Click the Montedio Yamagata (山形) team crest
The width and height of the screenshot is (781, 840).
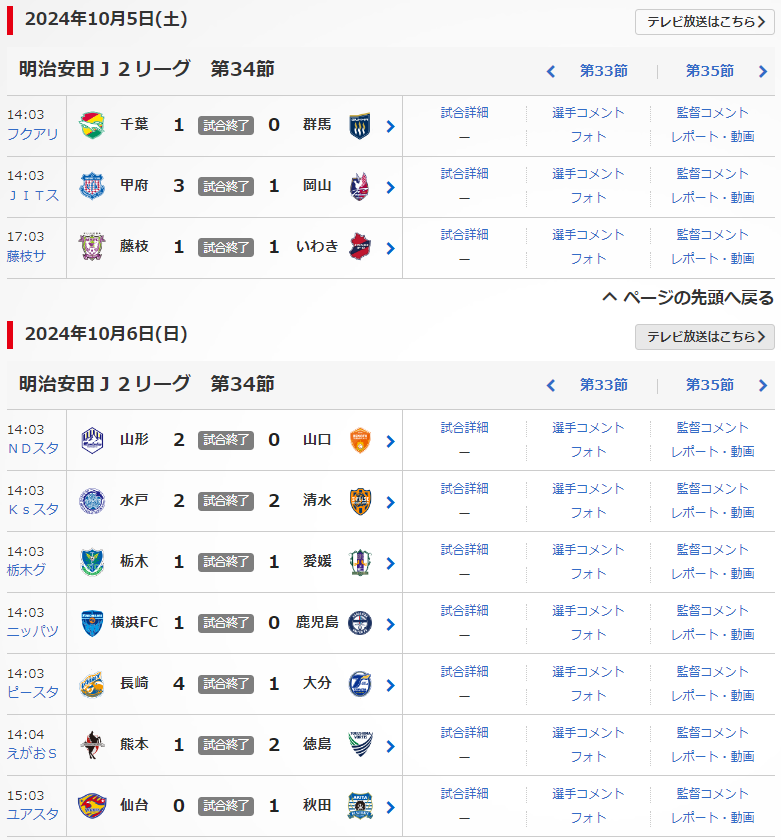pos(92,440)
